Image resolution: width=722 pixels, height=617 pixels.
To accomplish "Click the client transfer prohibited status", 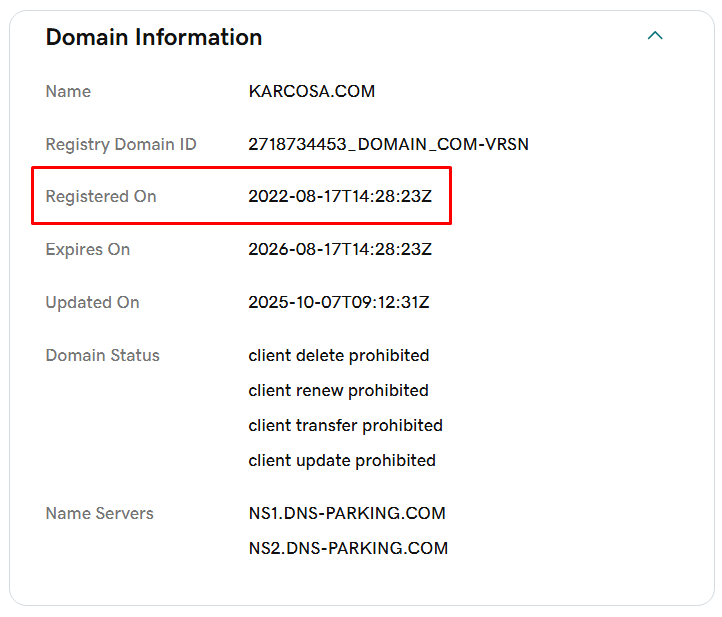I will (345, 425).
